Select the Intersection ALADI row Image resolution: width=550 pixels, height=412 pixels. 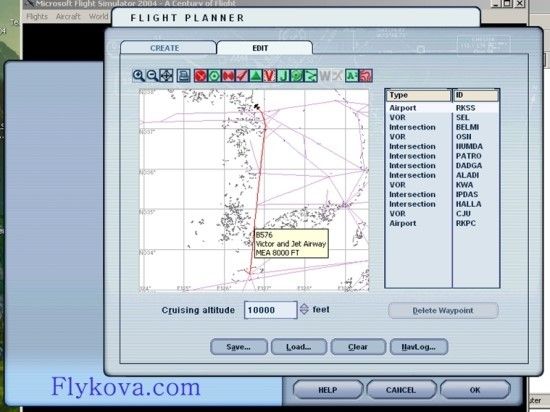click(443, 175)
